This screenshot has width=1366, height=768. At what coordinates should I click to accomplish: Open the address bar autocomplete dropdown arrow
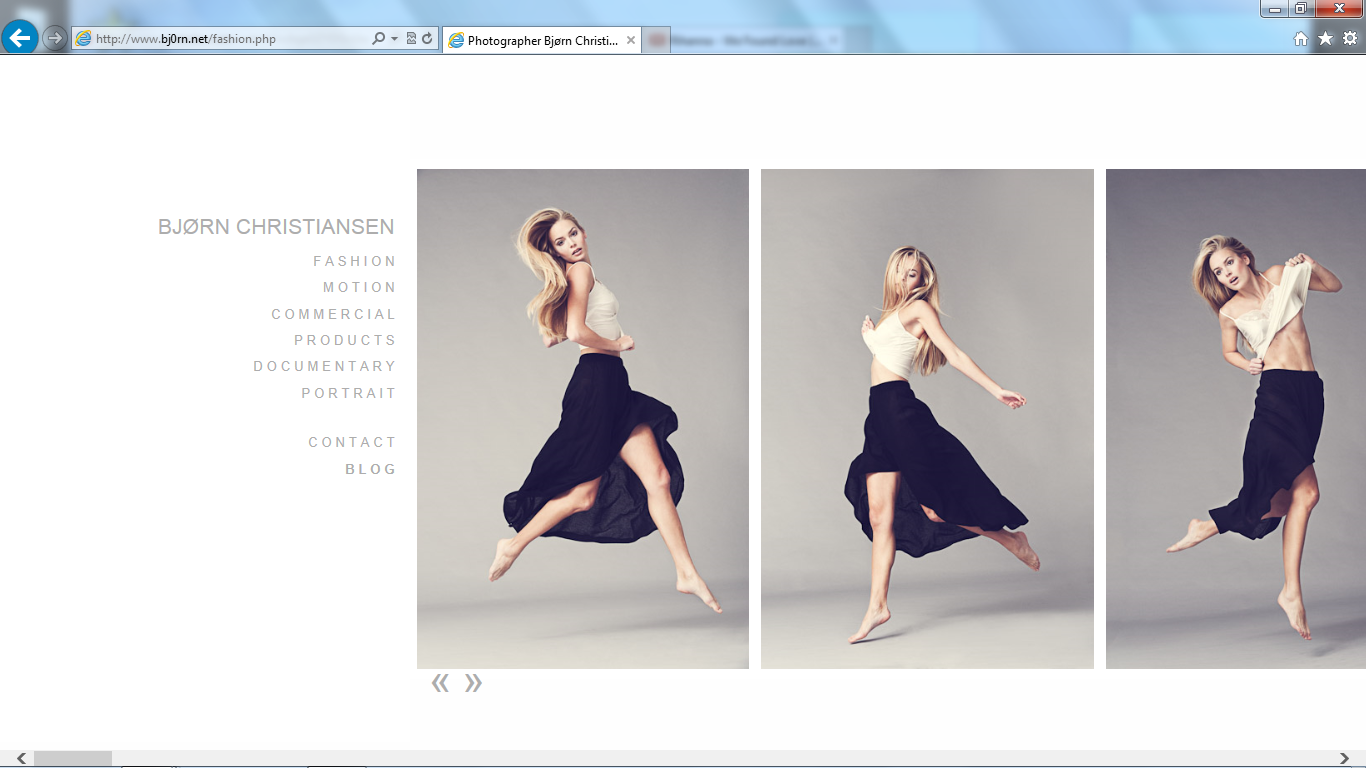[x=394, y=39]
